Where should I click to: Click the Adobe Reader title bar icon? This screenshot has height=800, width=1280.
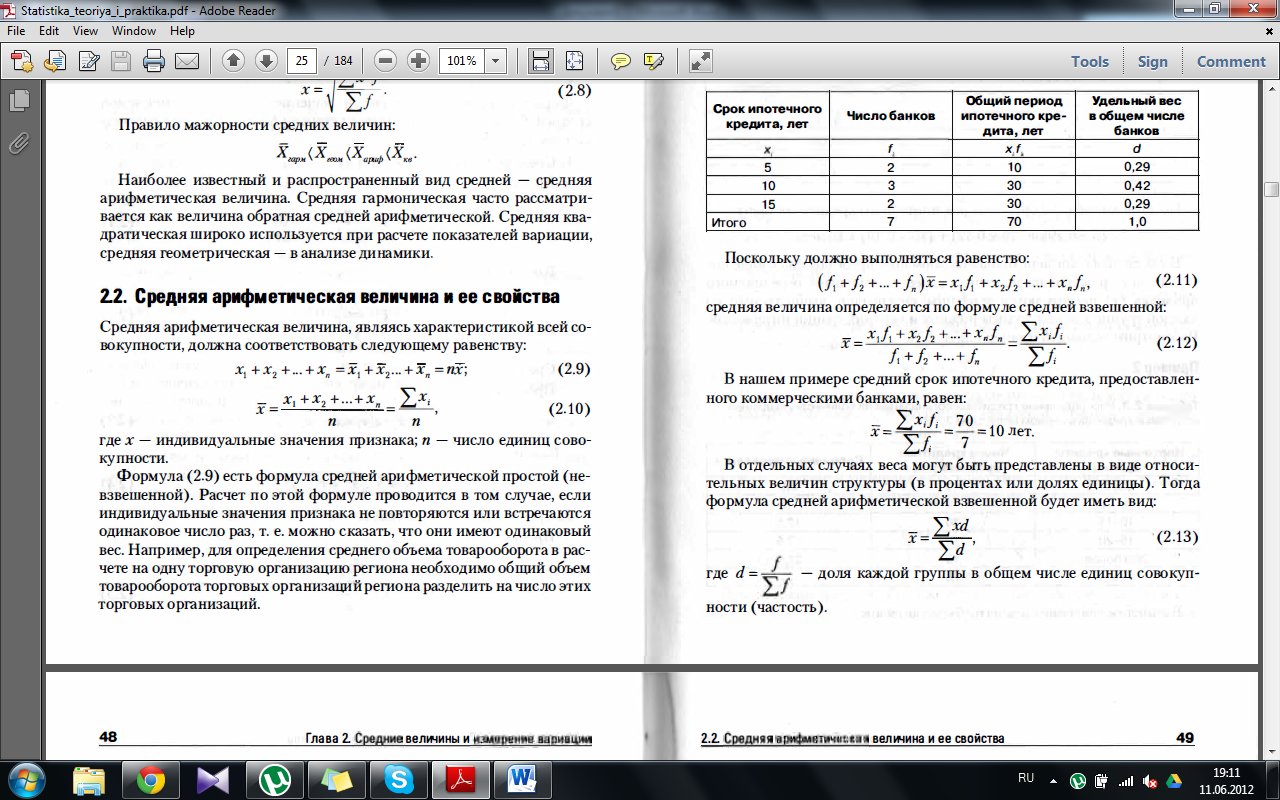(x=10, y=10)
